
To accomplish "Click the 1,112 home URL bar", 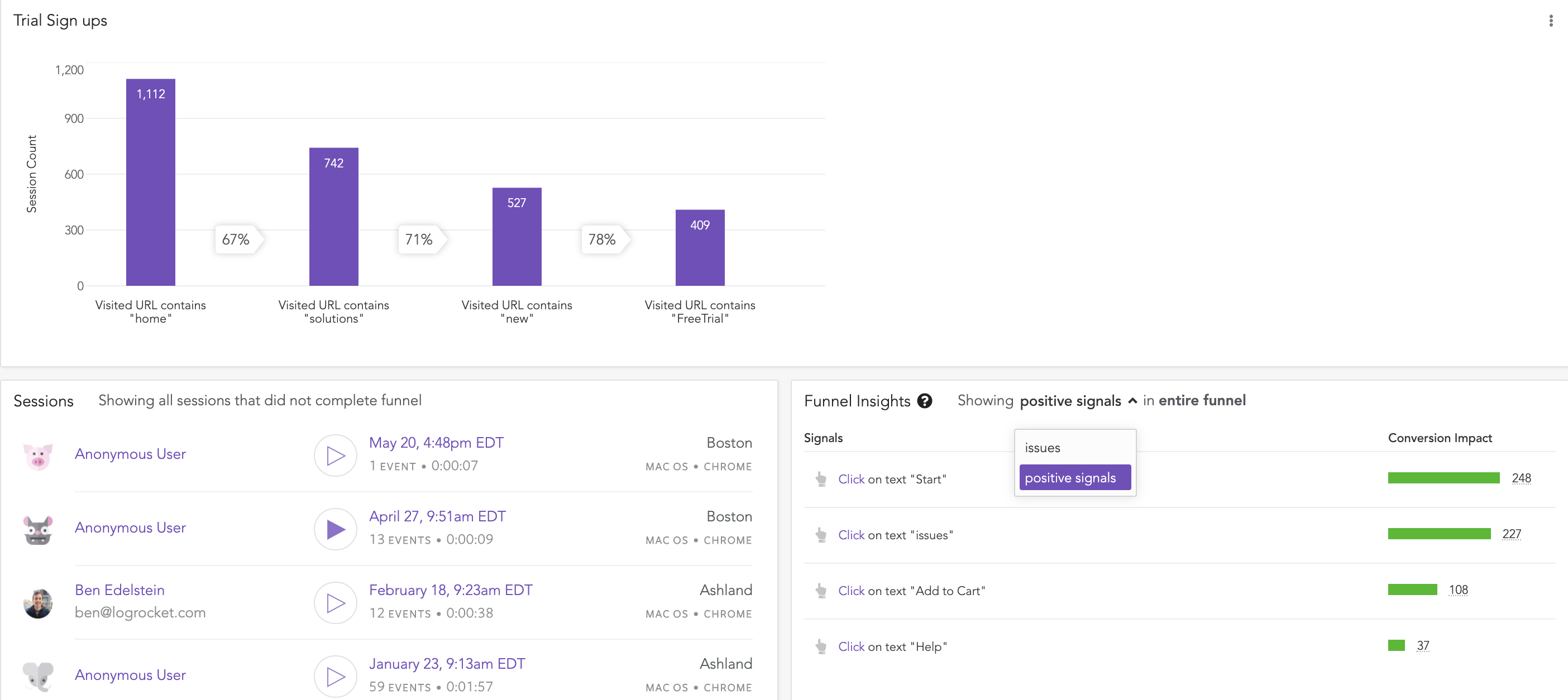I will [x=150, y=183].
